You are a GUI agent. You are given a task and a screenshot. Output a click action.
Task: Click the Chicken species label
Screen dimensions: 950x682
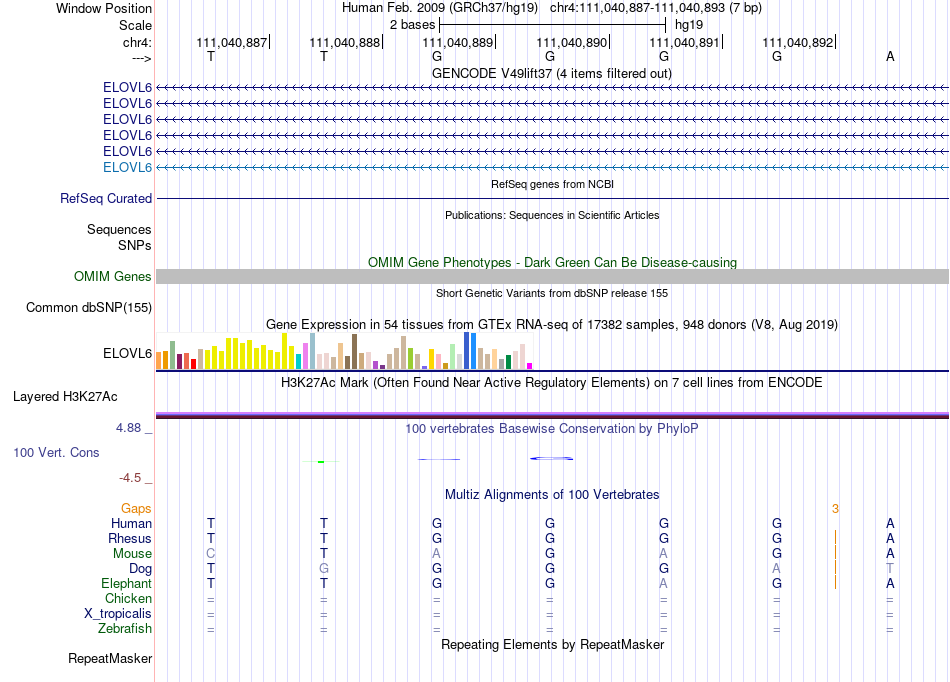coord(128,598)
